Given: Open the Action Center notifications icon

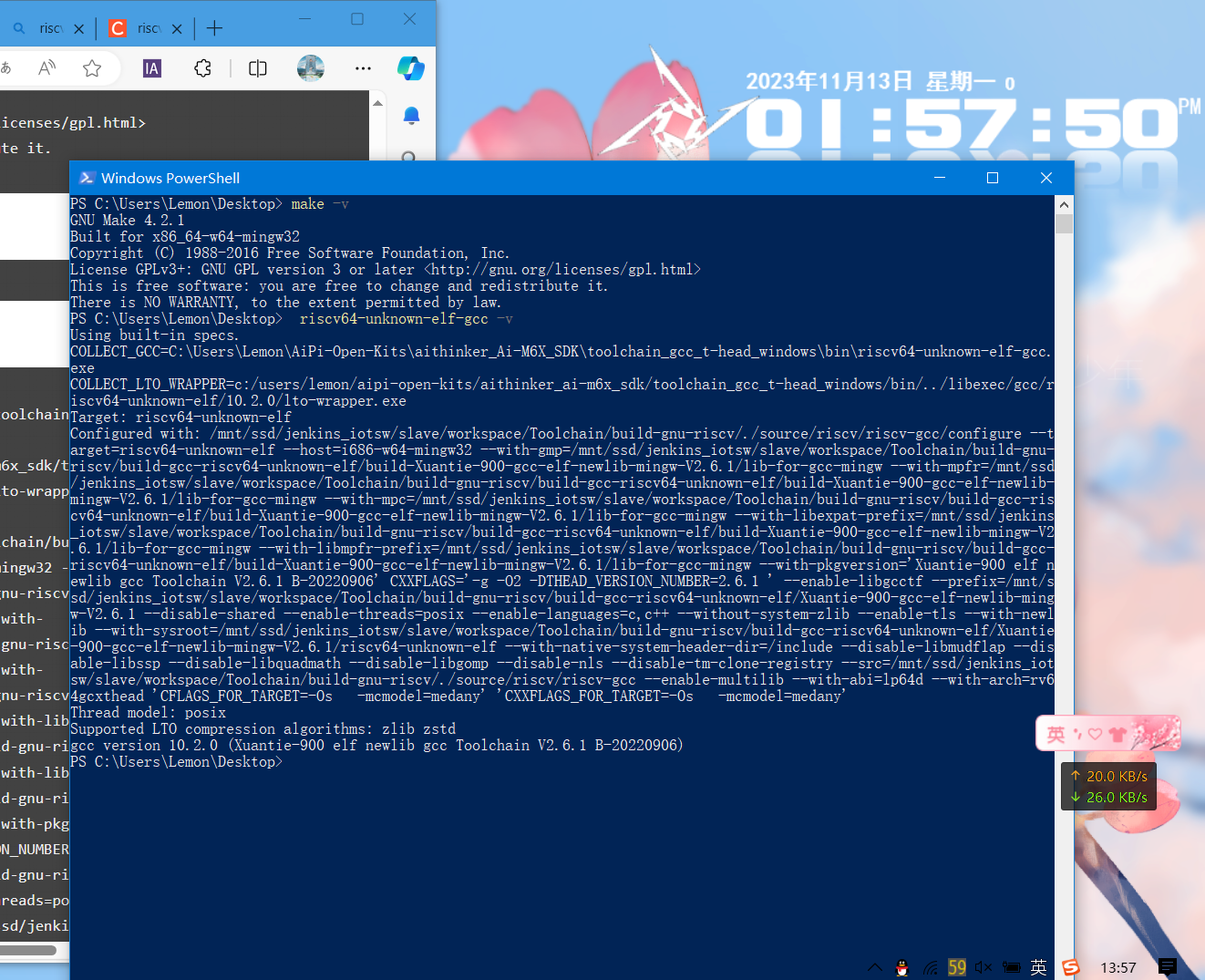Looking at the screenshot, I should tap(1168, 967).
